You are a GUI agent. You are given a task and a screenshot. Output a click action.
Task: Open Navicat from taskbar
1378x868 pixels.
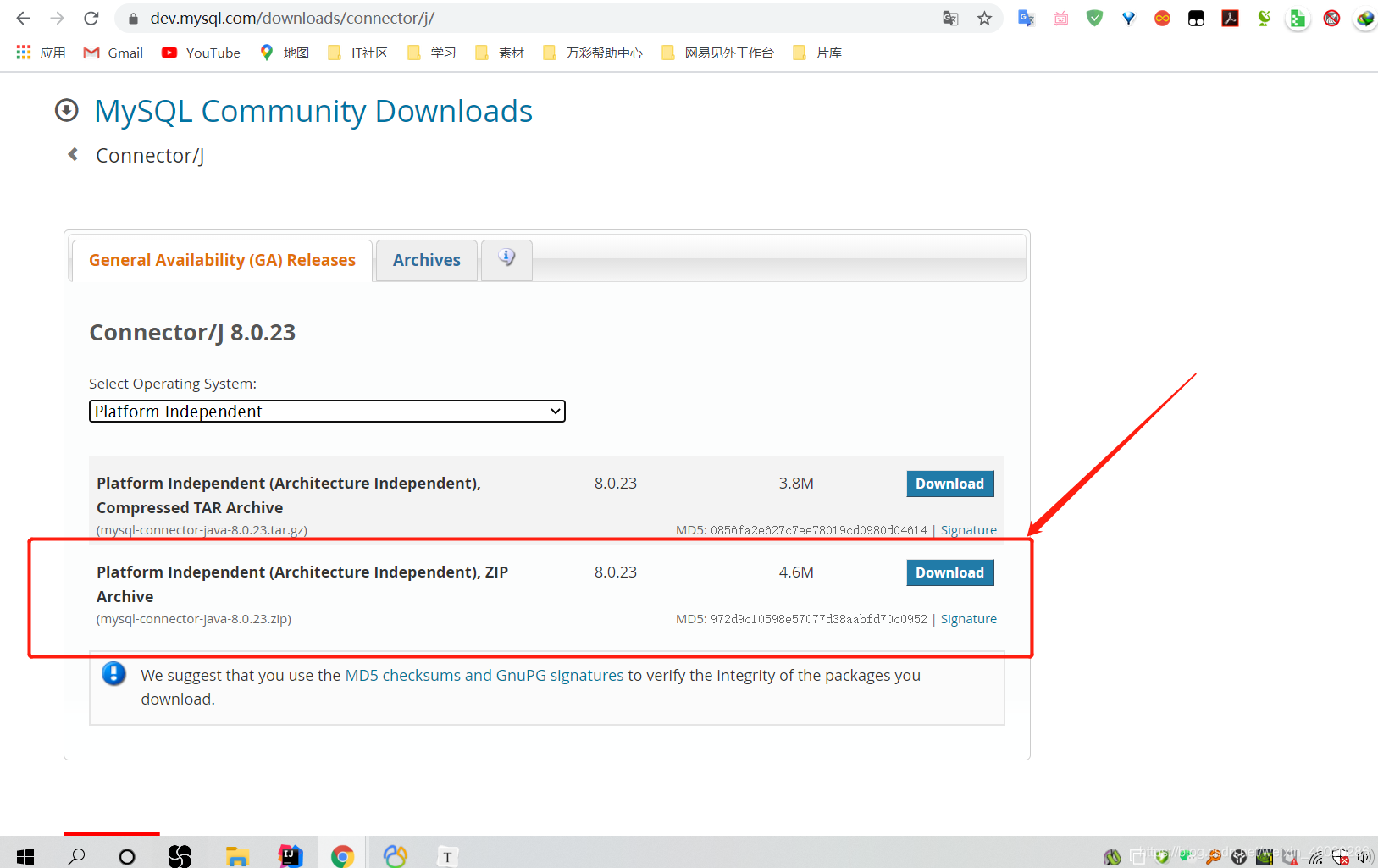(395, 856)
